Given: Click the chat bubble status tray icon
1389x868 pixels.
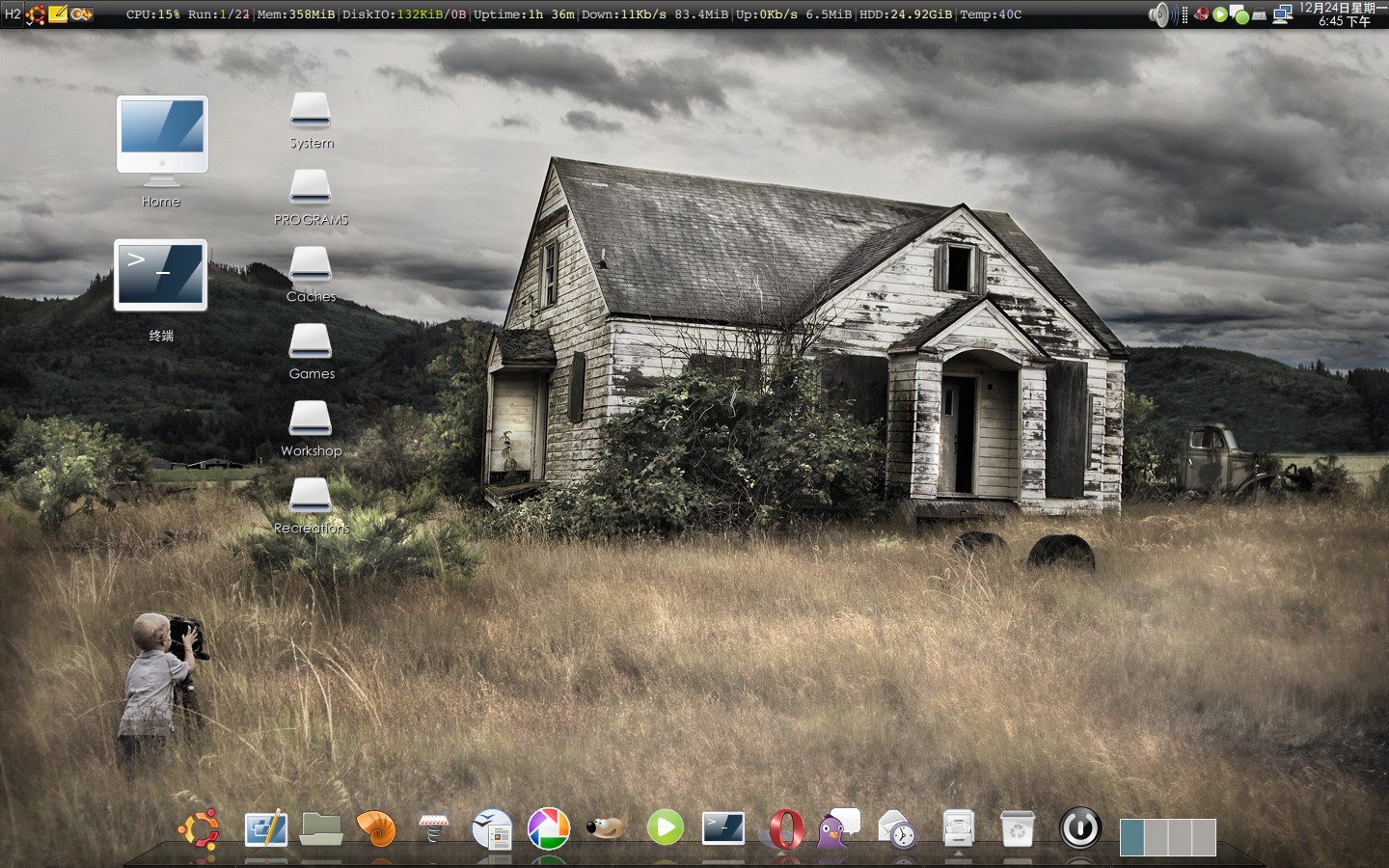Looking at the screenshot, I should 1239,14.
